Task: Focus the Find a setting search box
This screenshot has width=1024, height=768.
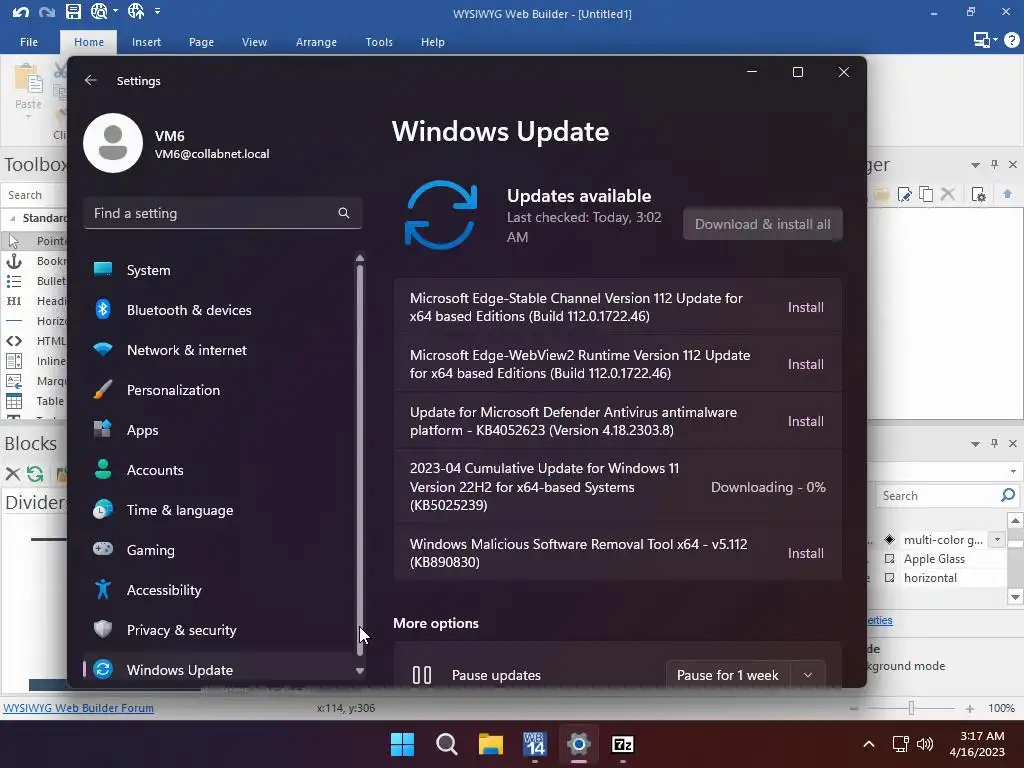Action: (x=222, y=213)
